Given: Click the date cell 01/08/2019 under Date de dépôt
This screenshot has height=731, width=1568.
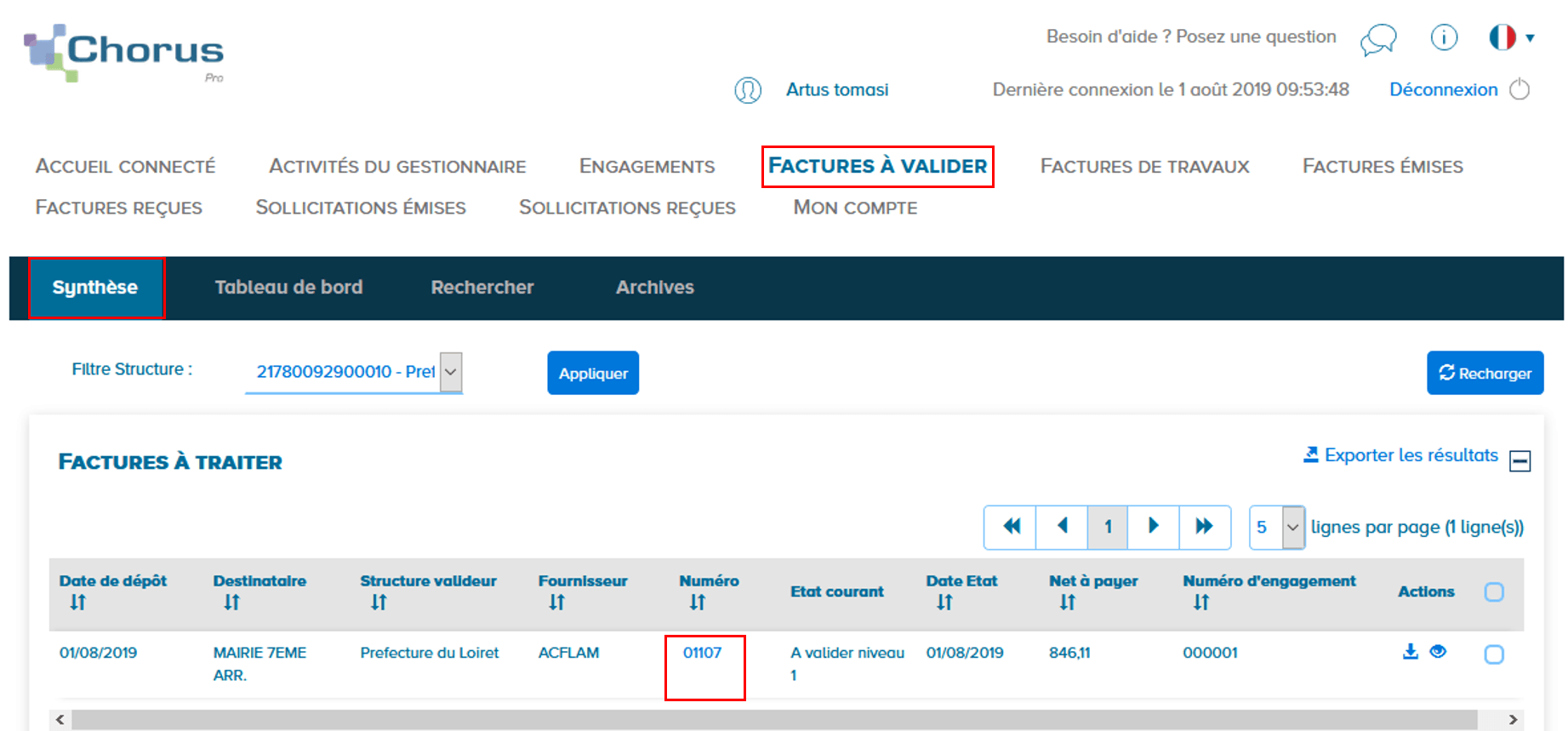Looking at the screenshot, I should pyautogui.click(x=98, y=653).
